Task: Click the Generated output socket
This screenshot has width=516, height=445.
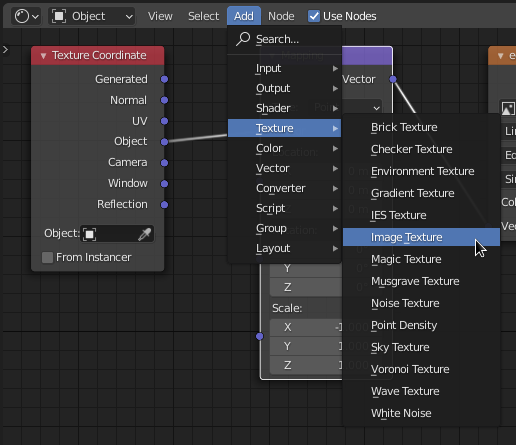Action: [x=164, y=79]
